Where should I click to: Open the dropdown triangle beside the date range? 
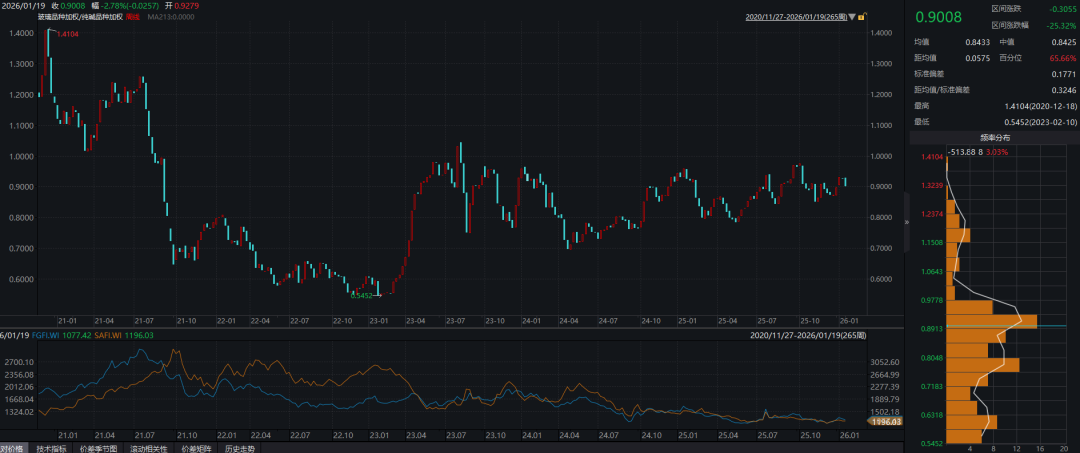[850, 17]
